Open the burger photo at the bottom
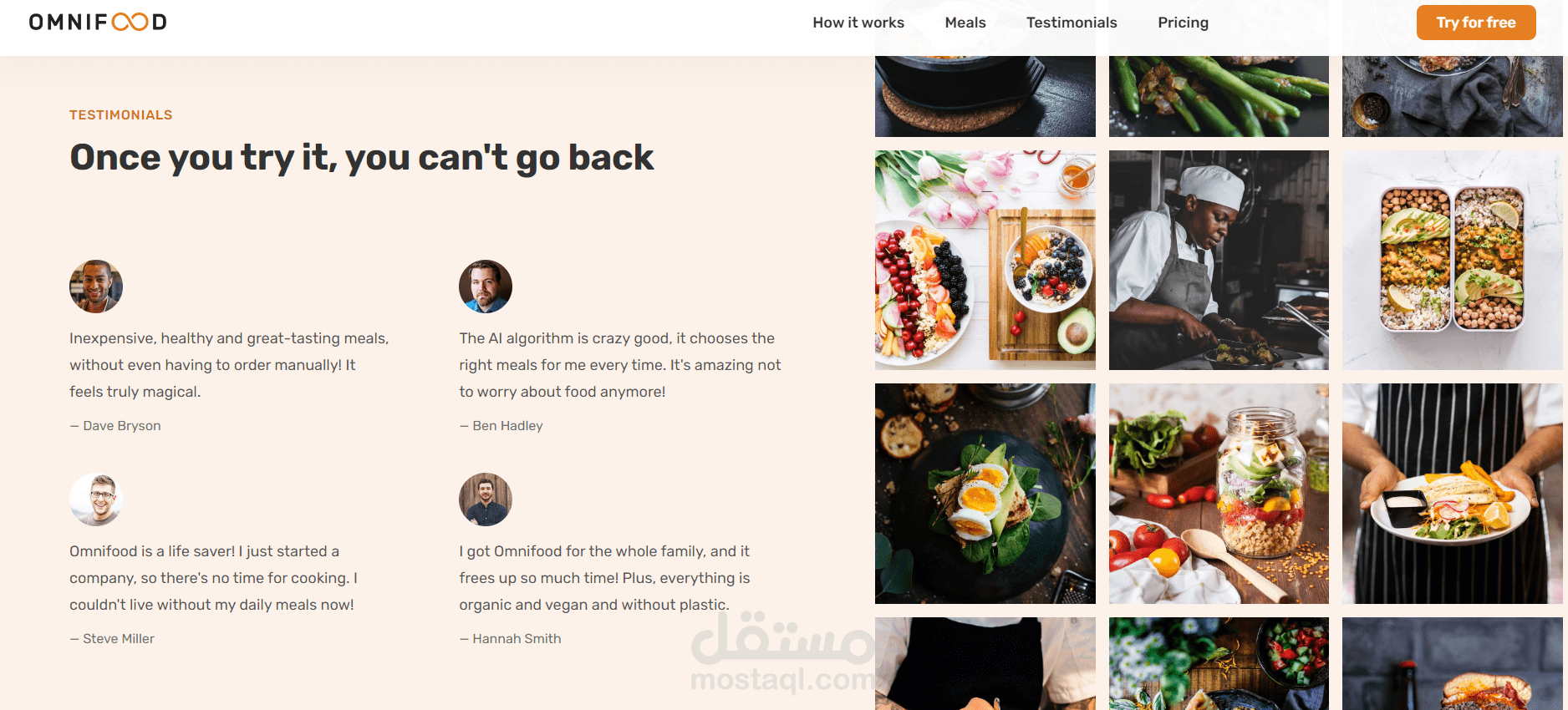1568x710 pixels. [1453, 664]
